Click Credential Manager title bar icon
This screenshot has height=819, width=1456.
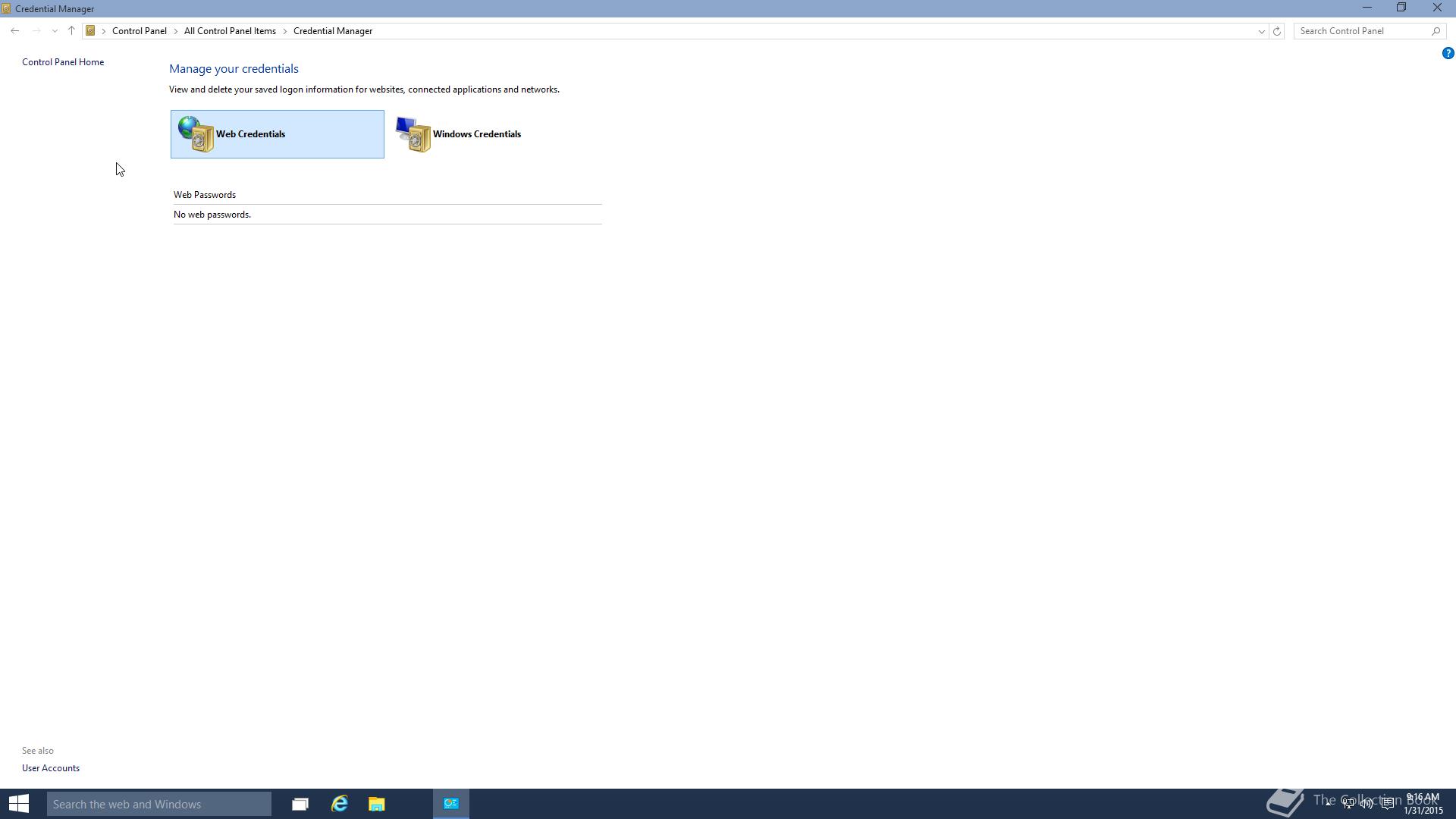[x=6, y=9]
